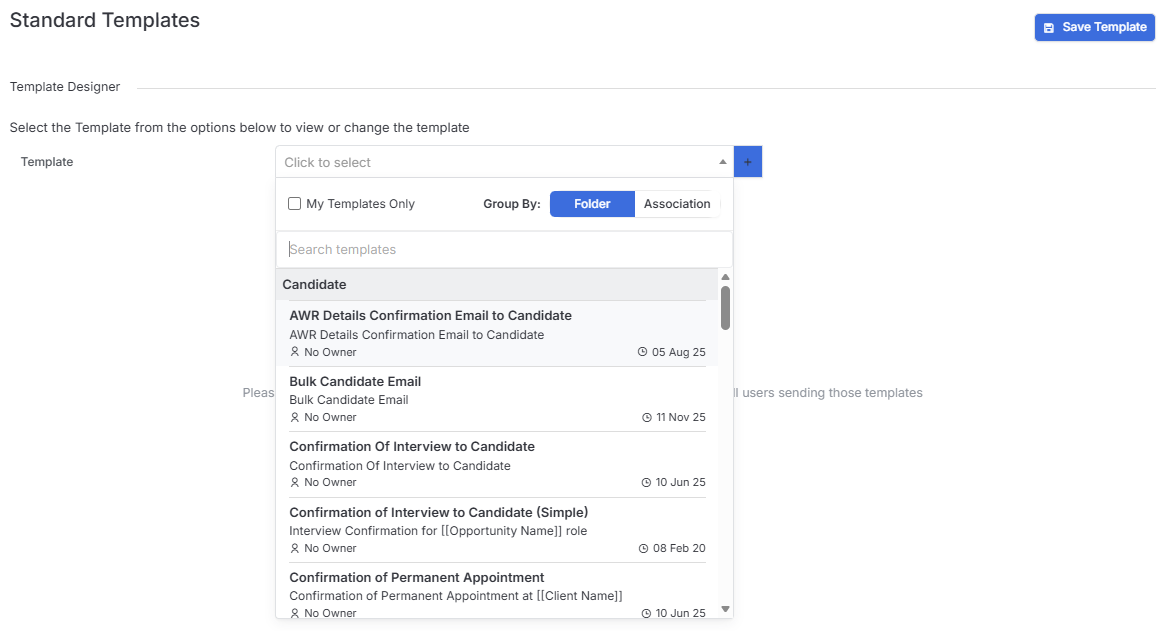Click owner icon on Confirmation Of Interview to Candidate row
The width and height of the screenshot is (1175, 631).
point(294,483)
